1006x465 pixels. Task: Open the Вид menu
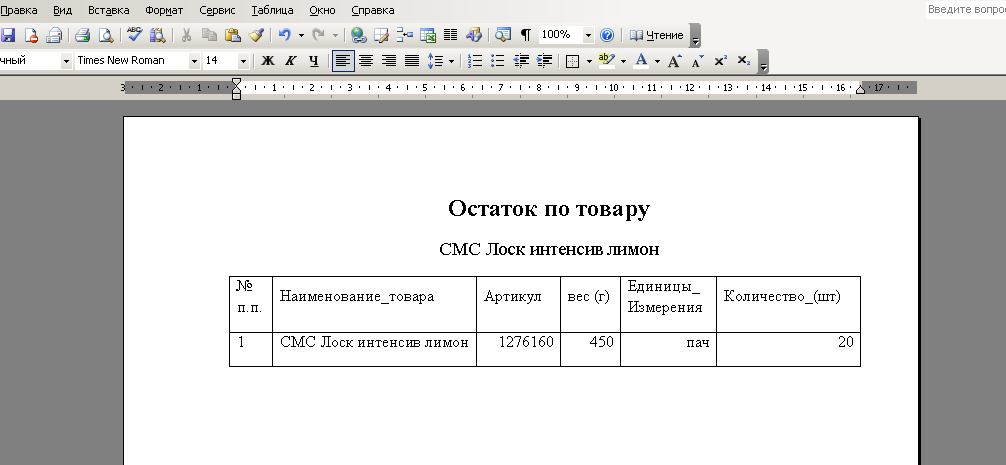click(x=62, y=10)
